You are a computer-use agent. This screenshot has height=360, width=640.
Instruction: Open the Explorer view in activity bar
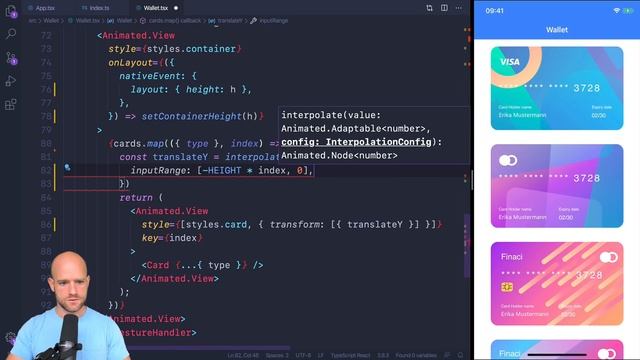click(x=11, y=11)
